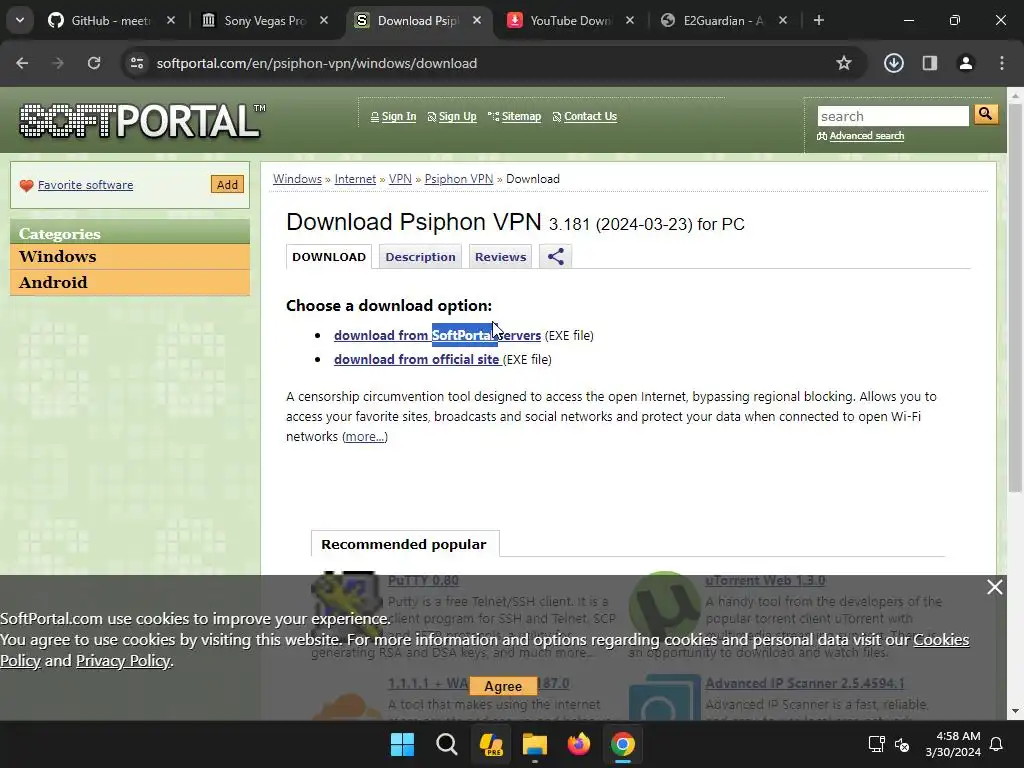Switch to the GitHub browser tab
Viewport: 1024px width, 768px height.
click(x=112, y=20)
